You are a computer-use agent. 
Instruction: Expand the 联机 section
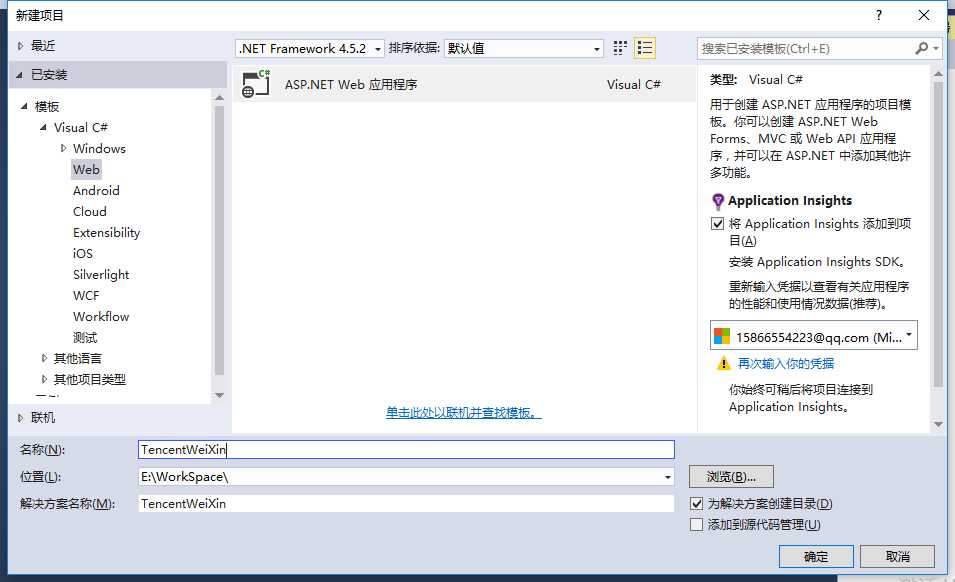click(20, 418)
